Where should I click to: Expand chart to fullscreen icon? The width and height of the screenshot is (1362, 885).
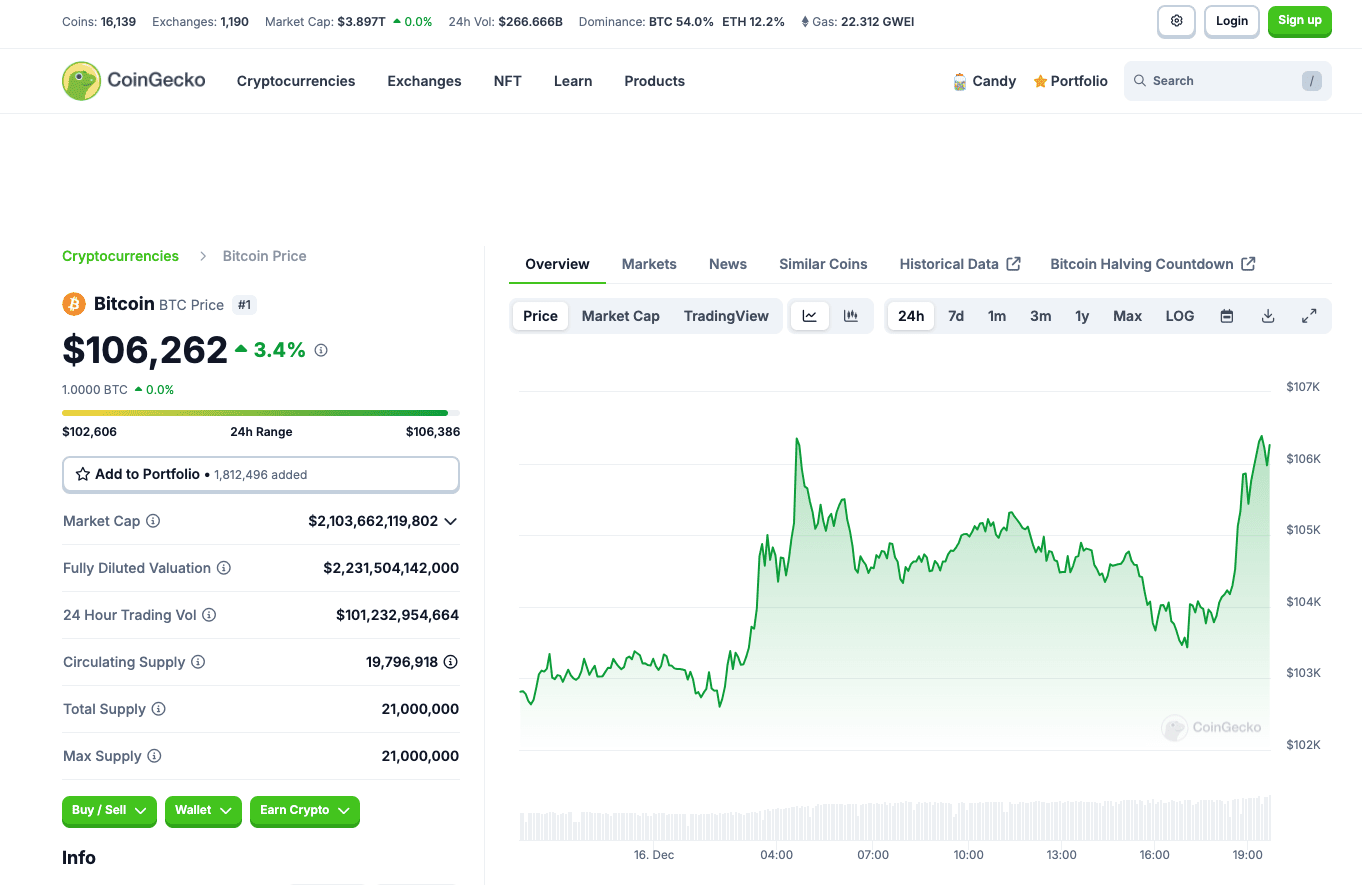(1309, 316)
